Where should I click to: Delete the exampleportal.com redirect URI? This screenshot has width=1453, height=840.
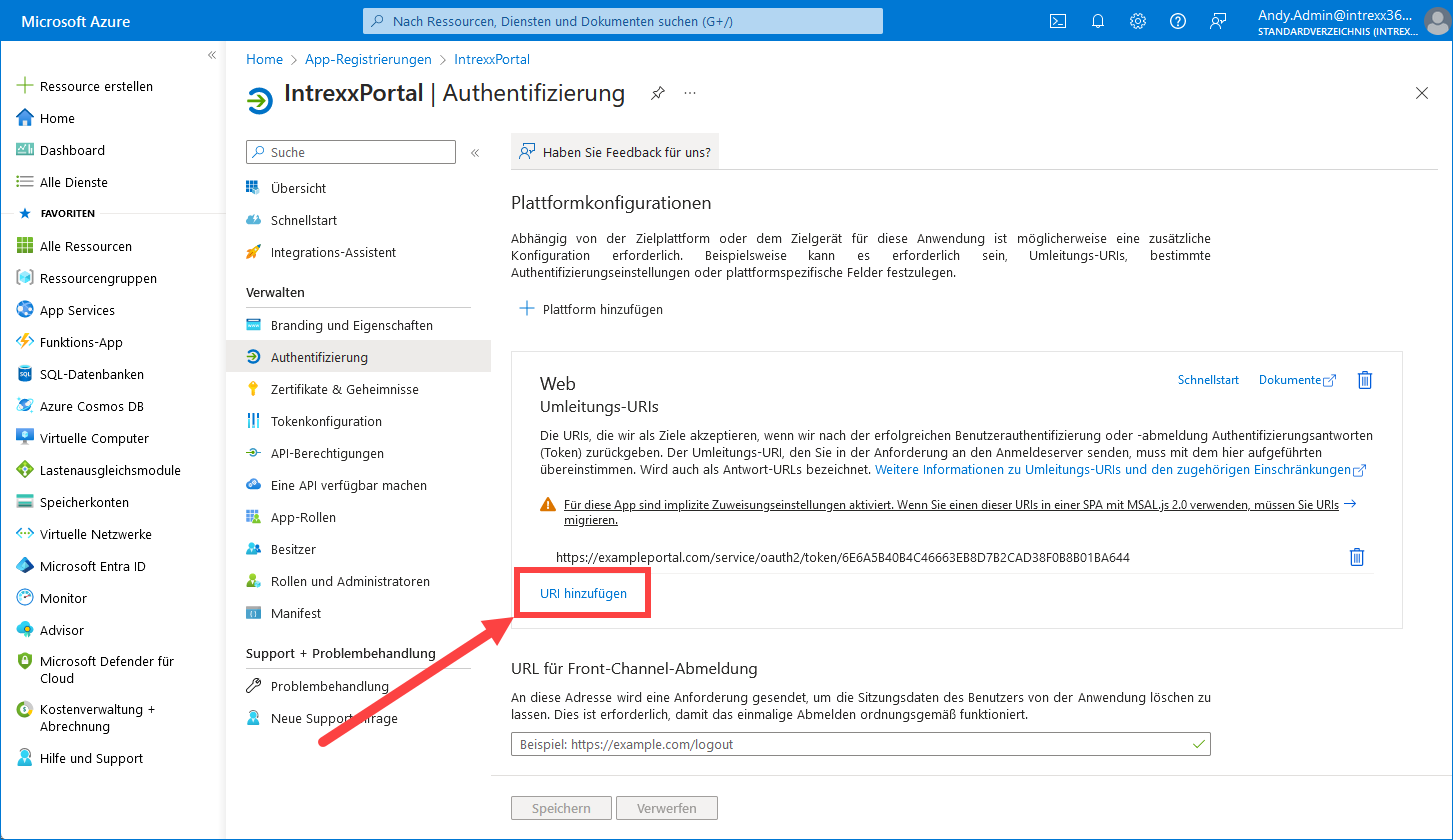click(1357, 557)
